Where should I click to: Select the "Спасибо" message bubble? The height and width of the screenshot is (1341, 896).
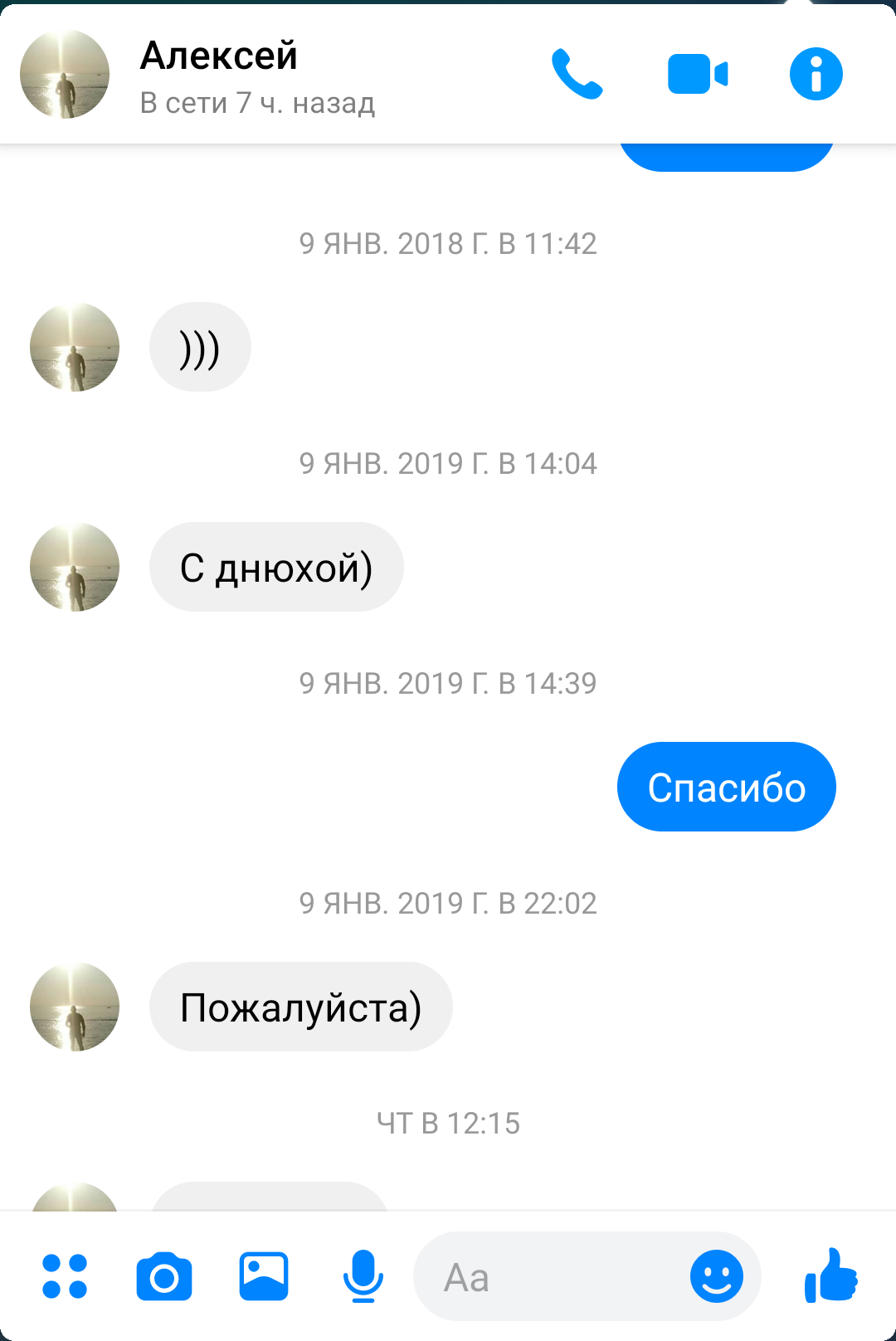pyautogui.click(x=727, y=787)
